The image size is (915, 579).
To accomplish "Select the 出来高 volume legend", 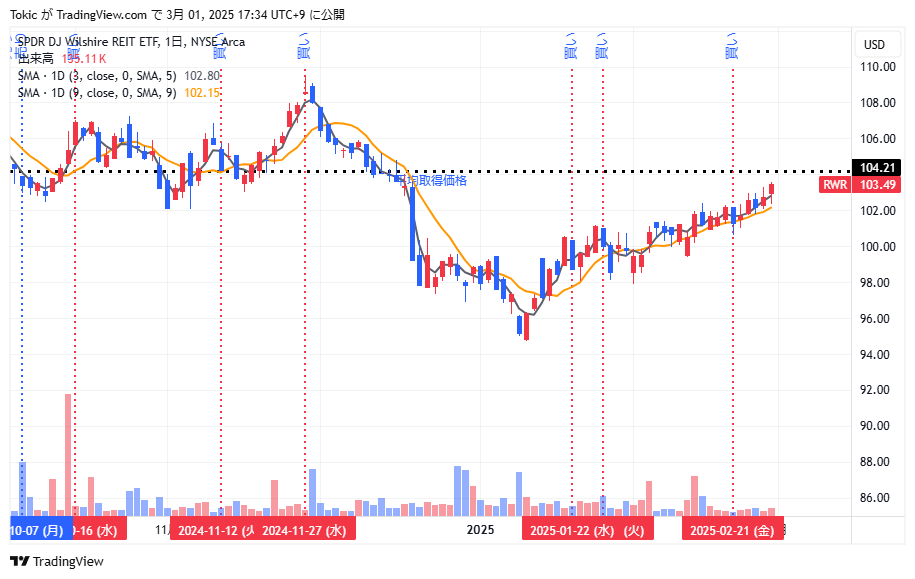I will pyautogui.click(x=62, y=58).
